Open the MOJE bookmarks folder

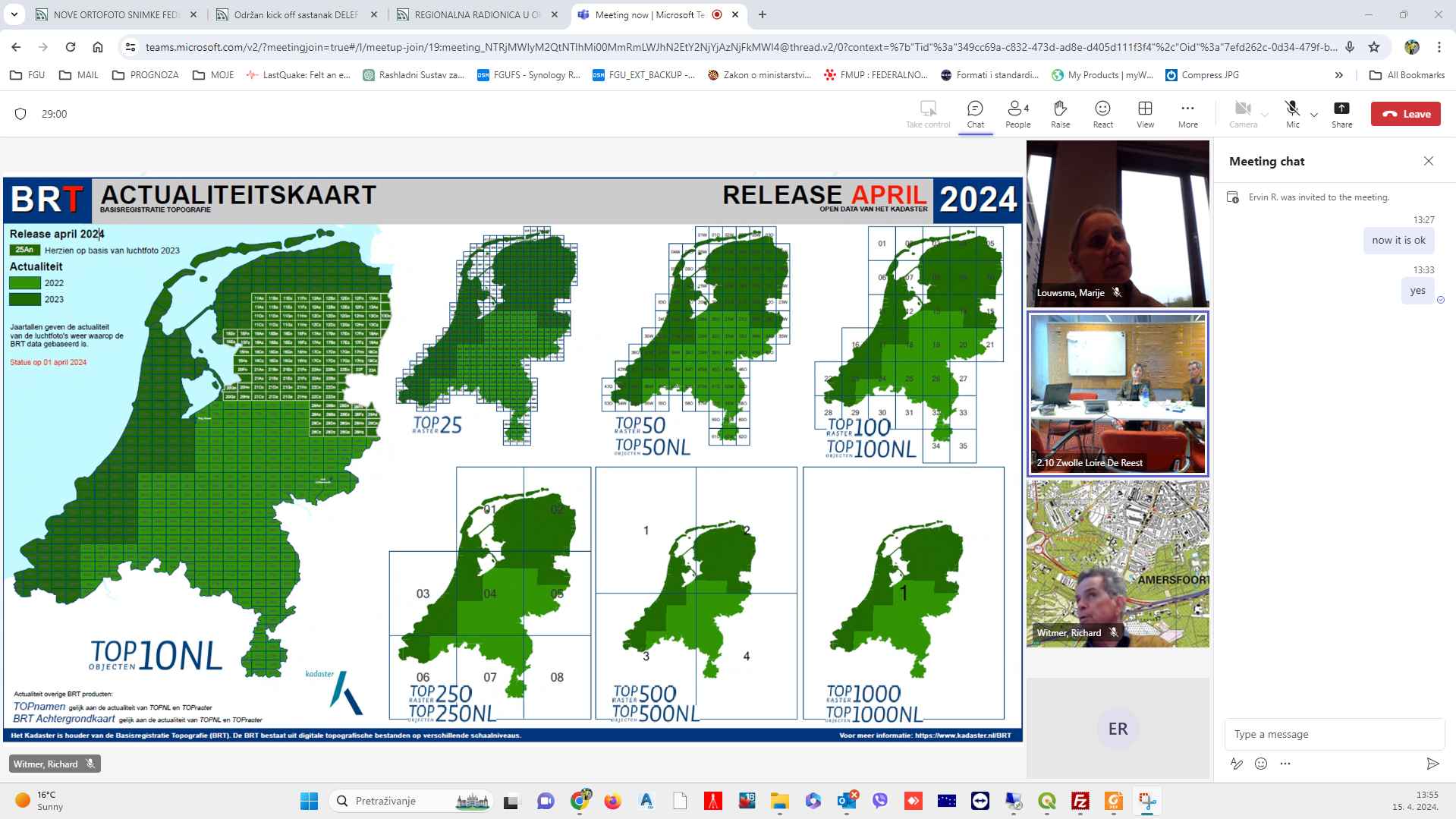tap(213, 75)
